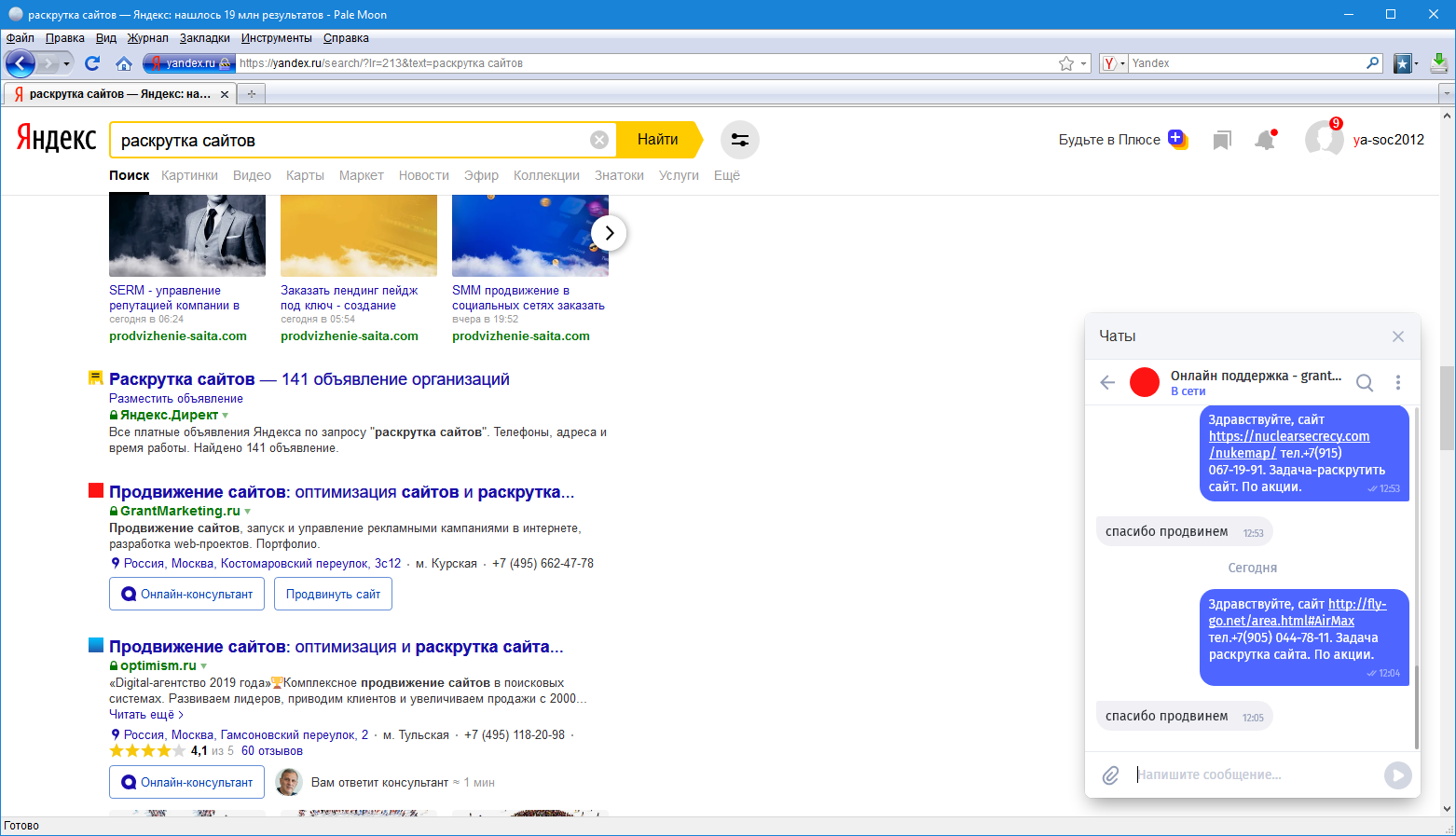The height and width of the screenshot is (836, 1456).
Task: Show next carousel items with the arrow
Action: (609, 233)
